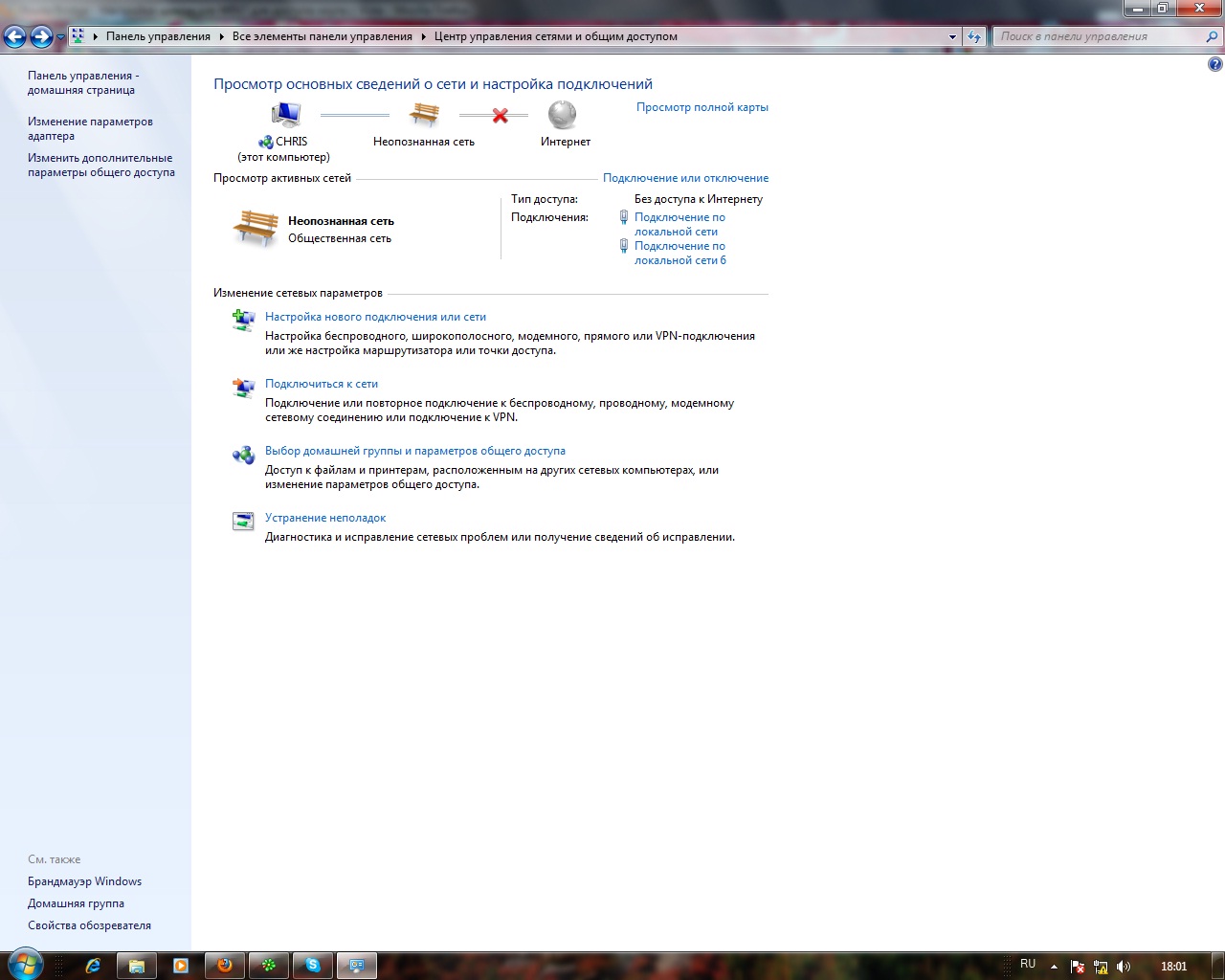Open the recent pages dropdown beside Forward arrow

pos(61,37)
